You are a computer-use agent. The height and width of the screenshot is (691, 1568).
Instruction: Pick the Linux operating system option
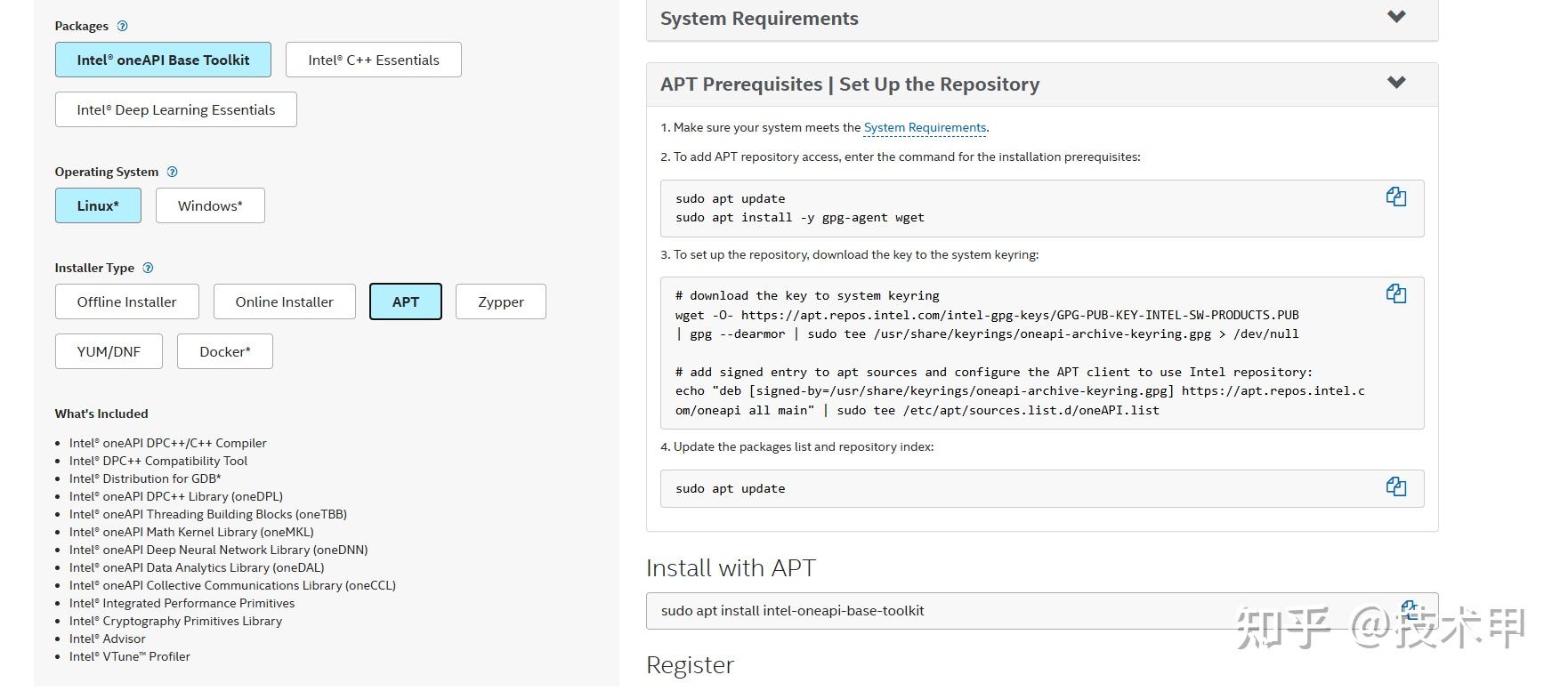[98, 205]
